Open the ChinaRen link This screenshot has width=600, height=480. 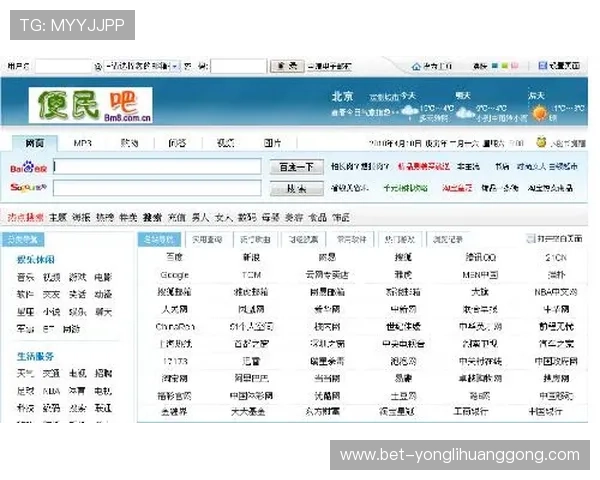point(175,327)
